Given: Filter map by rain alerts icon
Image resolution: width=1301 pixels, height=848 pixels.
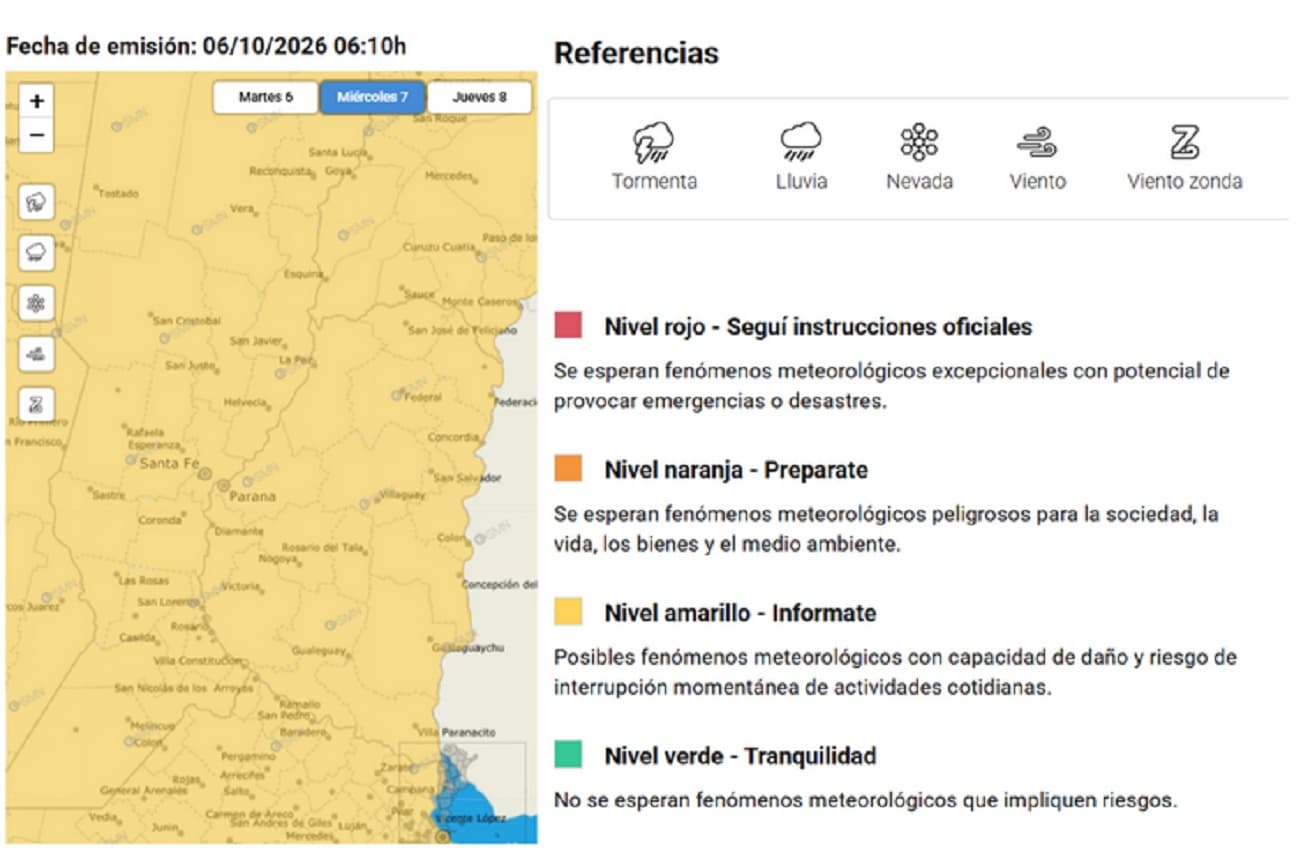Looking at the screenshot, I should [37, 253].
